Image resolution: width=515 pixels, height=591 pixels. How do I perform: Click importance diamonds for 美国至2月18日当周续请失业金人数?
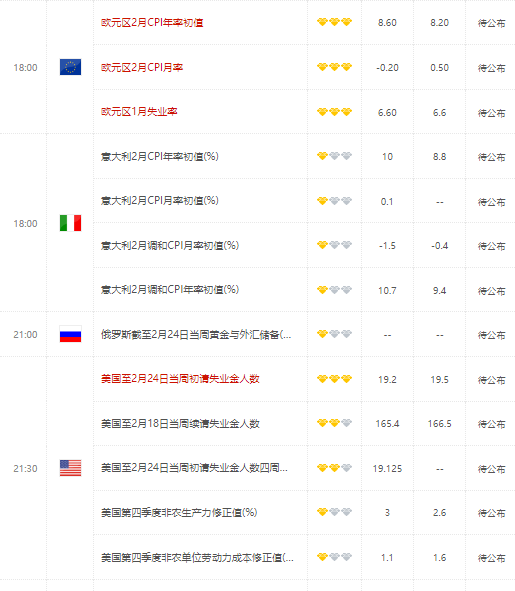click(x=334, y=423)
